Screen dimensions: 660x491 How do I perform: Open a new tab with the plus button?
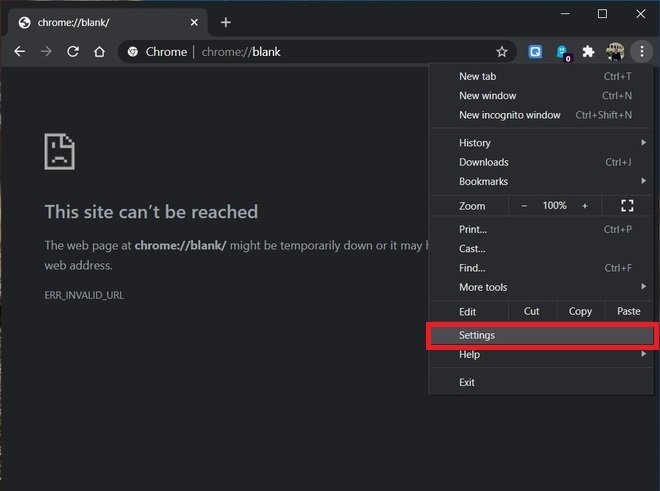(226, 22)
